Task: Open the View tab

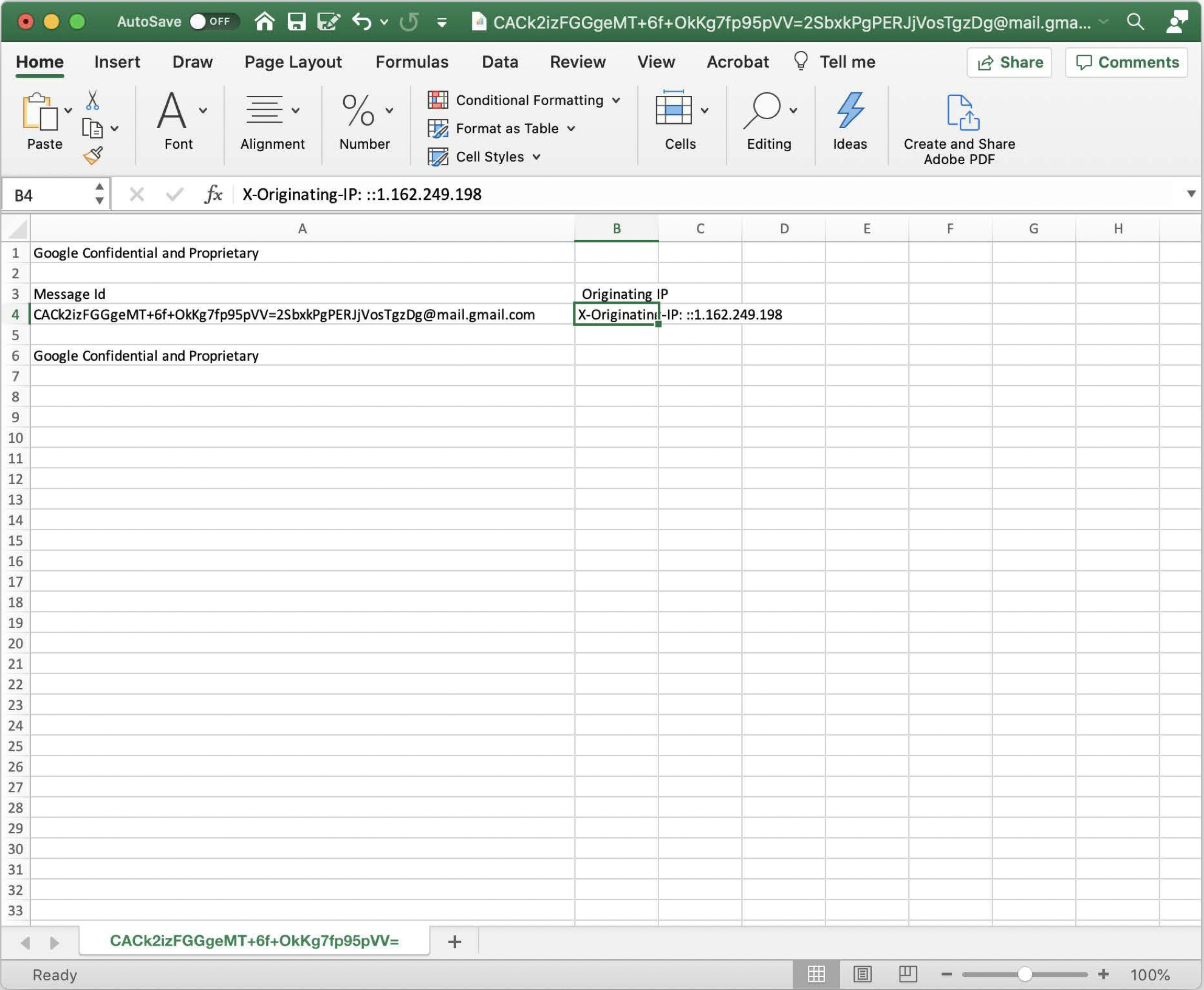Action: tap(655, 62)
